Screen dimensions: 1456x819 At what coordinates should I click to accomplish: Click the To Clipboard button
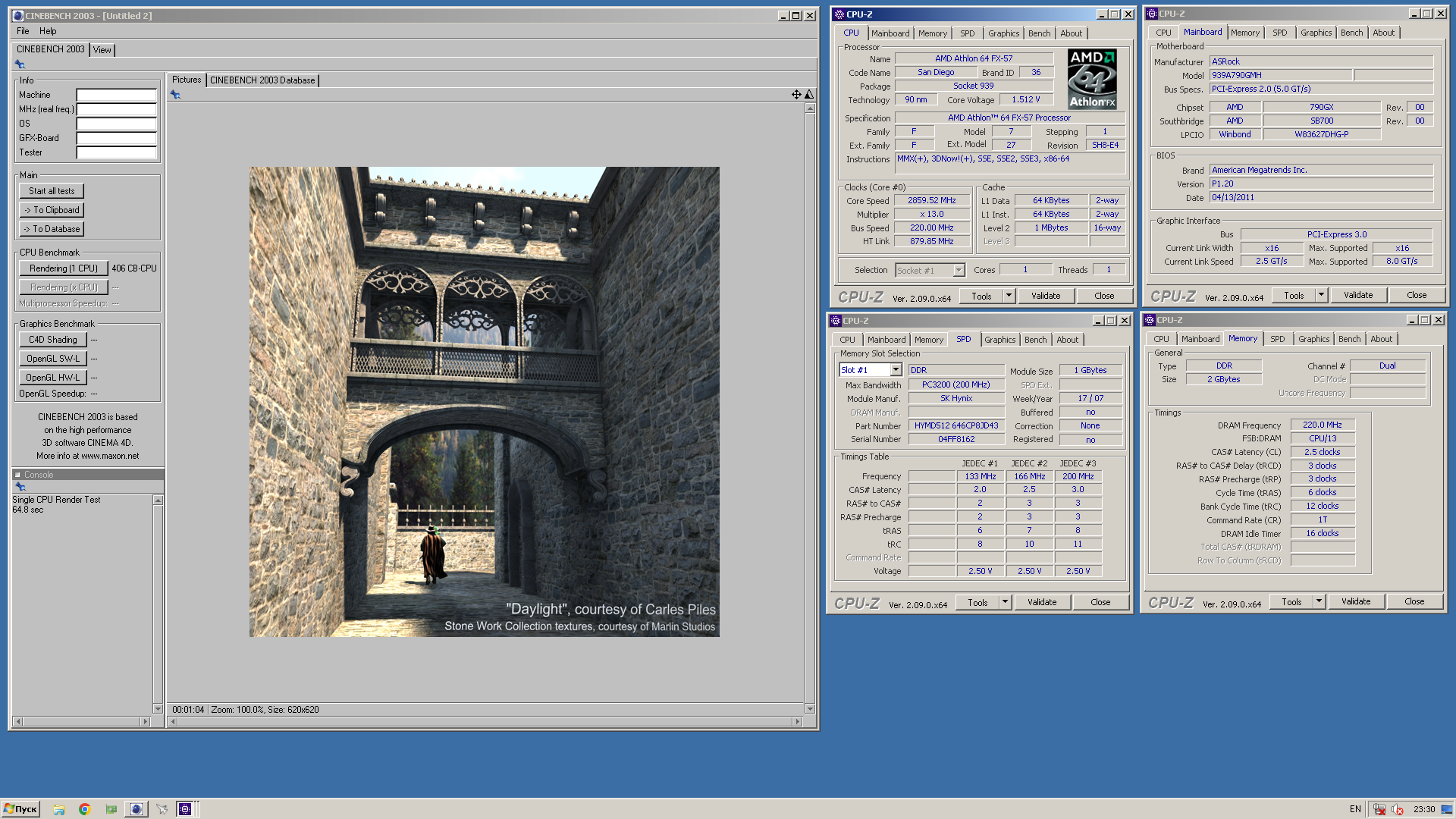52,210
